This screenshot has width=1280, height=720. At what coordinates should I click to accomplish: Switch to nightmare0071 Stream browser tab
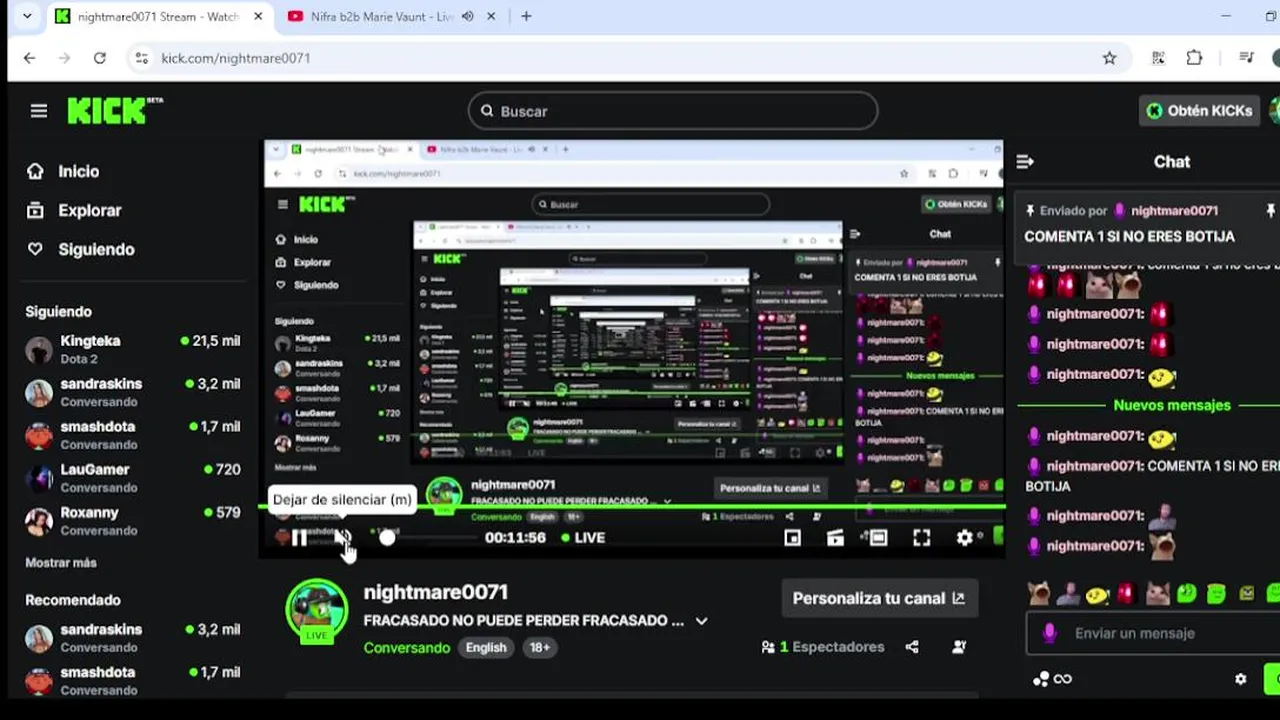click(160, 17)
